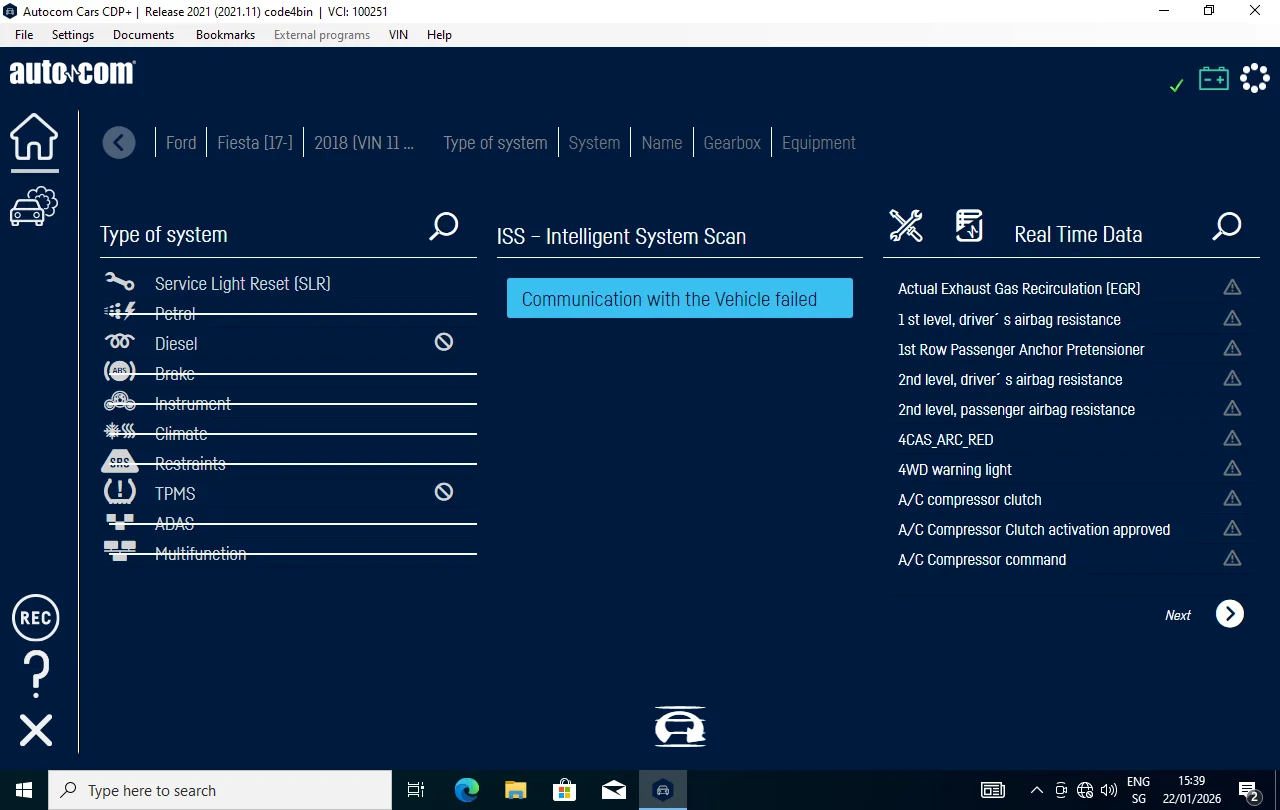Open the Help menu in menu bar
Viewport: 1280px width, 810px height.
[x=439, y=35]
